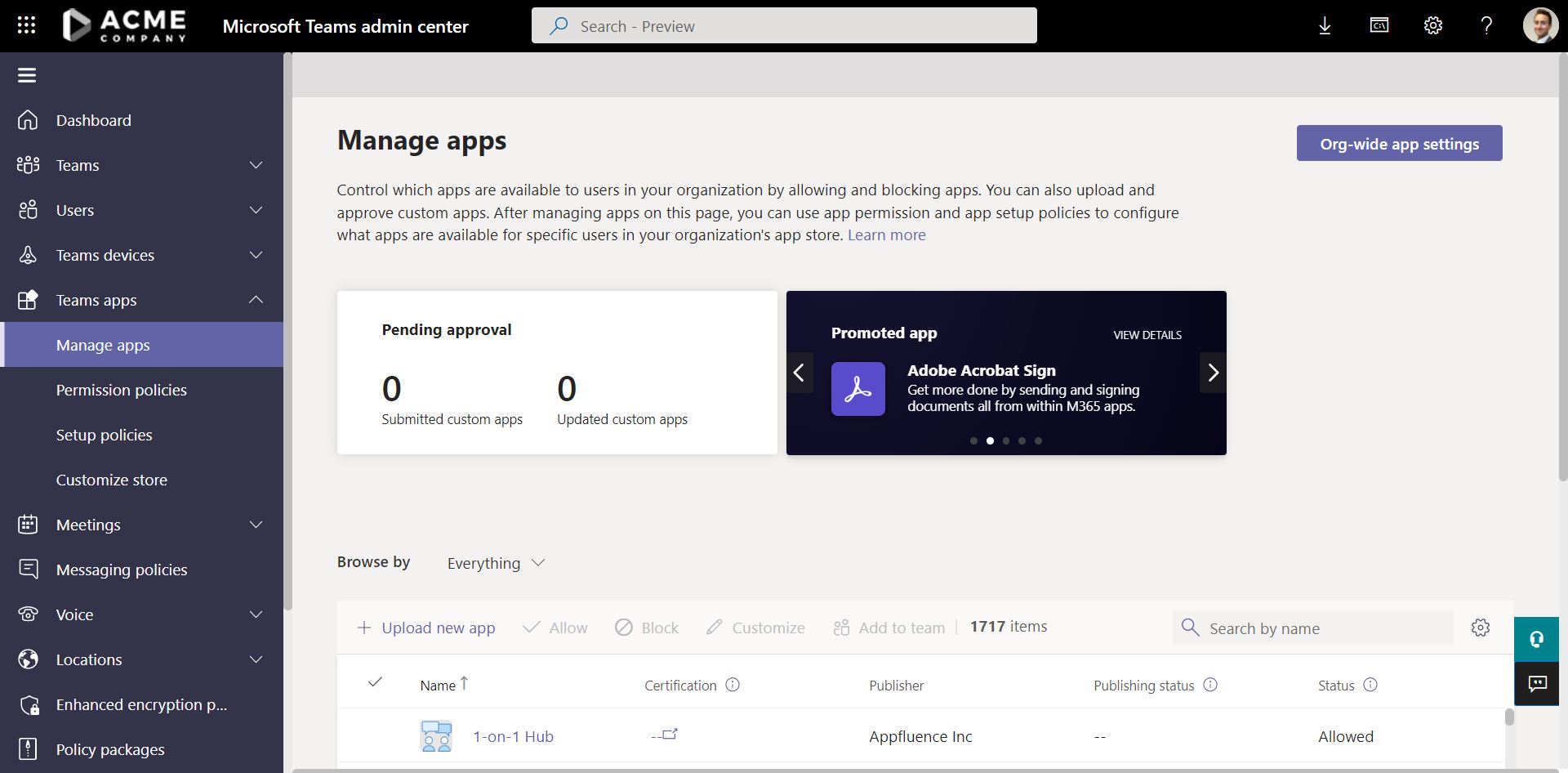Click the ACME Company logo
The width and height of the screenshot is (1568, 773).
tap(124, 25)
